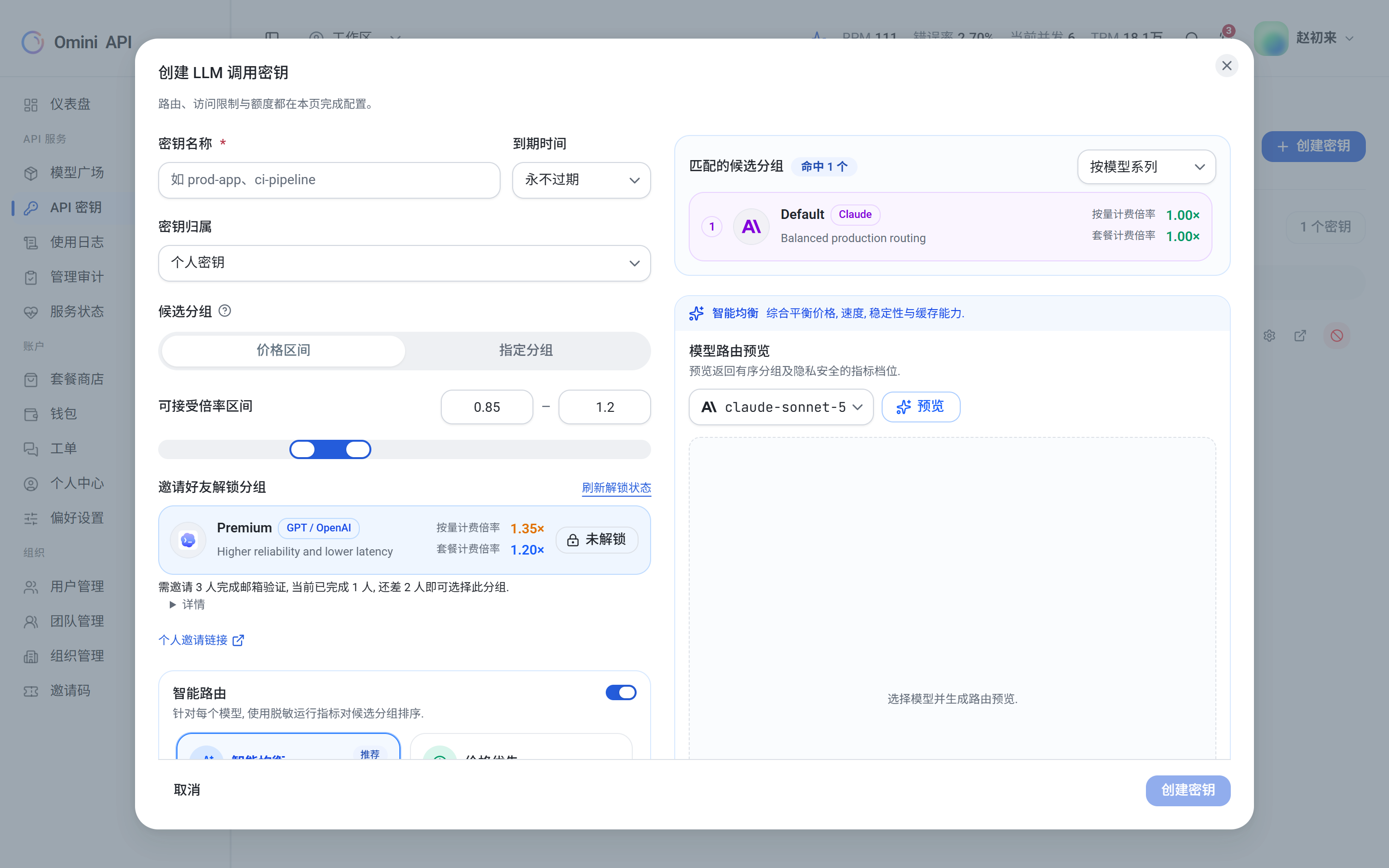Screen dimensions: 1389x868
Task: Click the 管理审计 clipboard icon
Action: point(31,277)
